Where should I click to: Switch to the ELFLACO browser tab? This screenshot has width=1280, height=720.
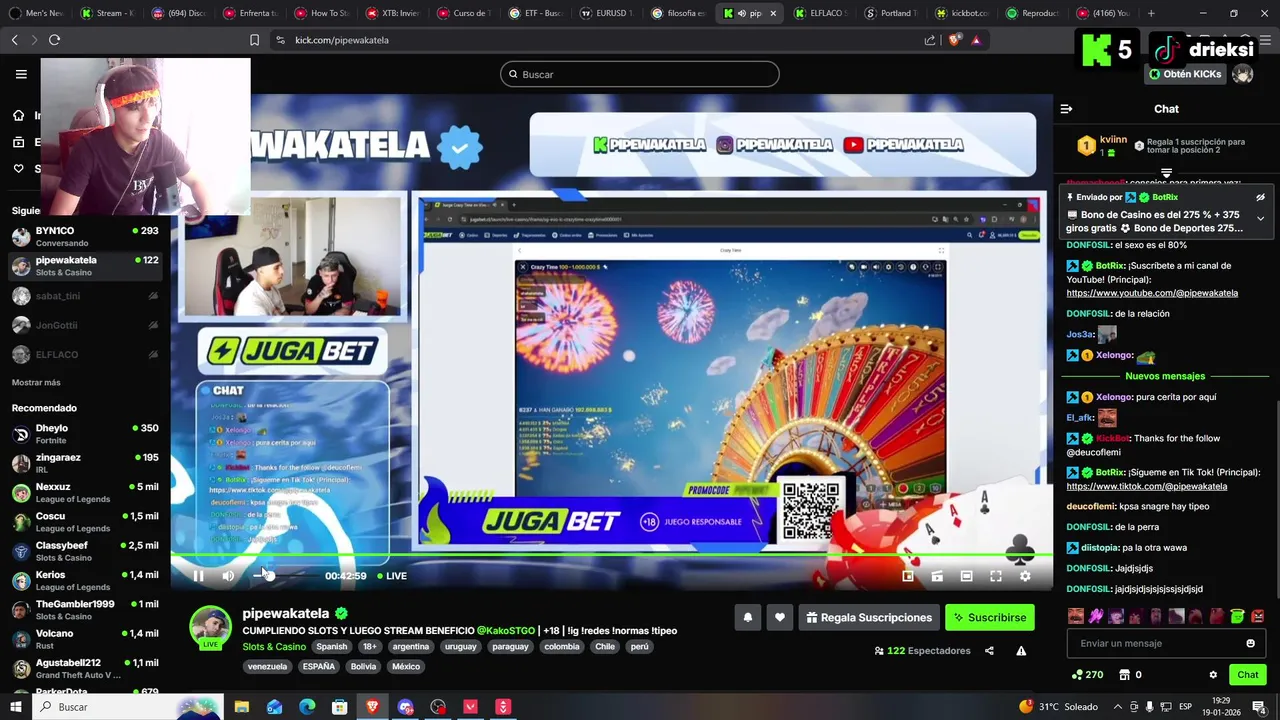point(821,13)
